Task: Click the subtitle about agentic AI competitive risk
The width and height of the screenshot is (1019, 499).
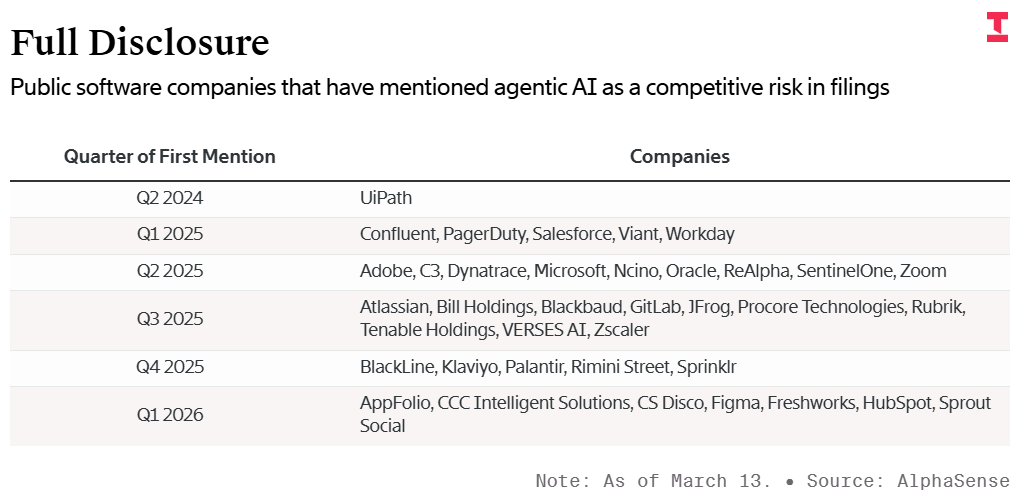Action: coord(449,88)
